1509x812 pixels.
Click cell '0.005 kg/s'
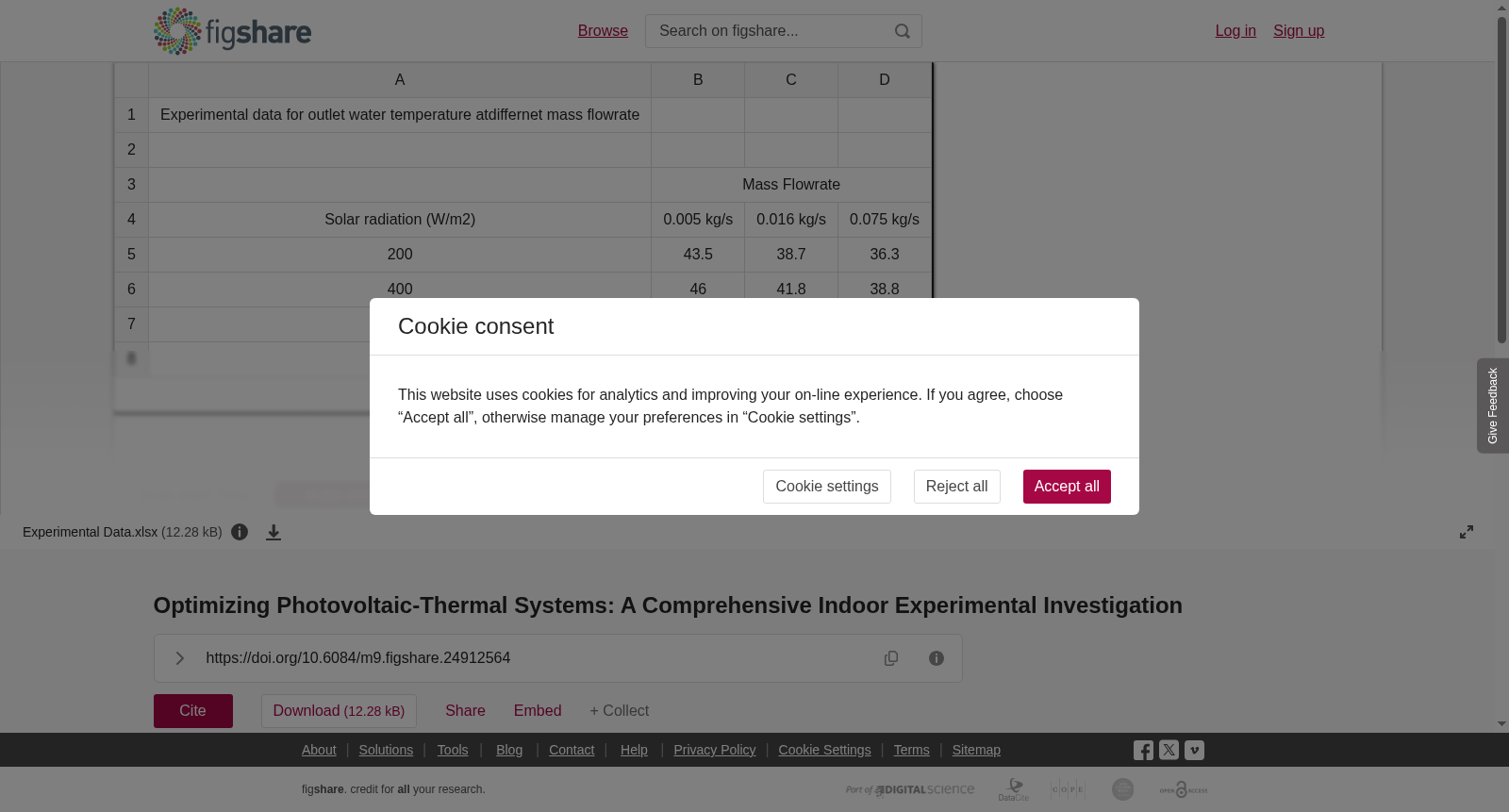tap(698, 220)
